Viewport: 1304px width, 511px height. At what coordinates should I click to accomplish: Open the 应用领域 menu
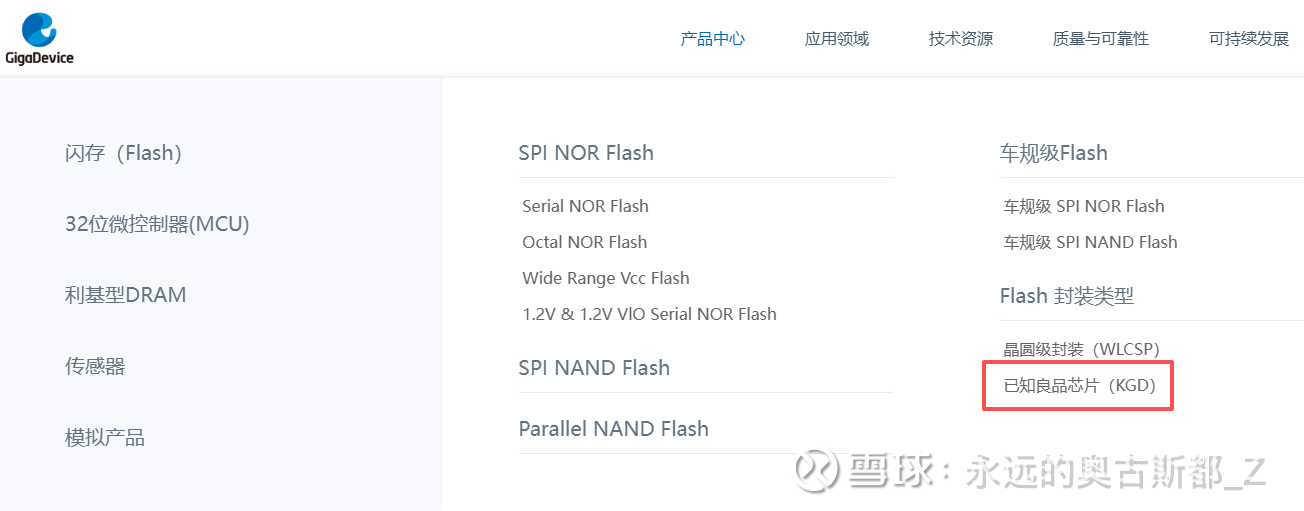pos(836,39)
